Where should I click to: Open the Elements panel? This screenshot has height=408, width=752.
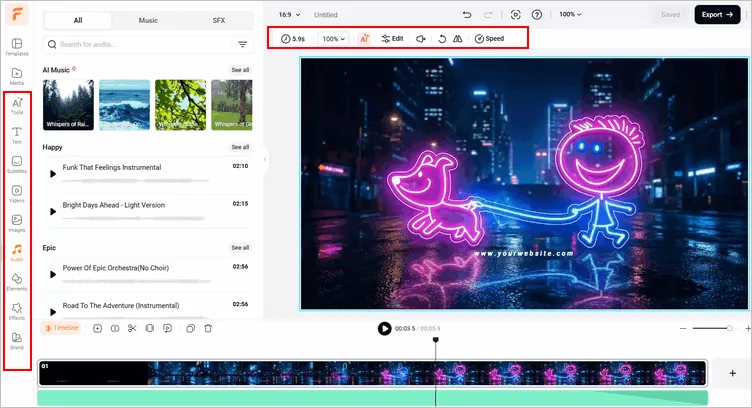[17, 282]
